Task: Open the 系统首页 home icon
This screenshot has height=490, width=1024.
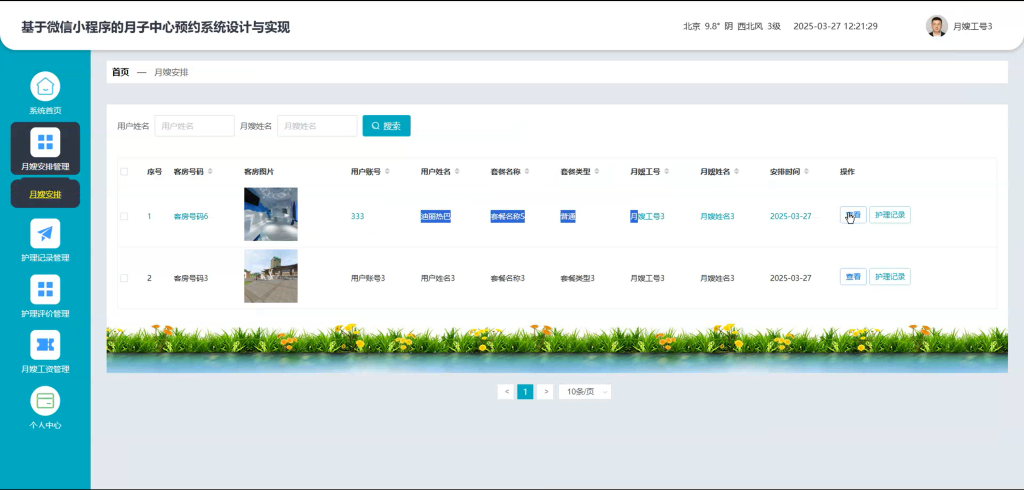Action: point(45,86)
